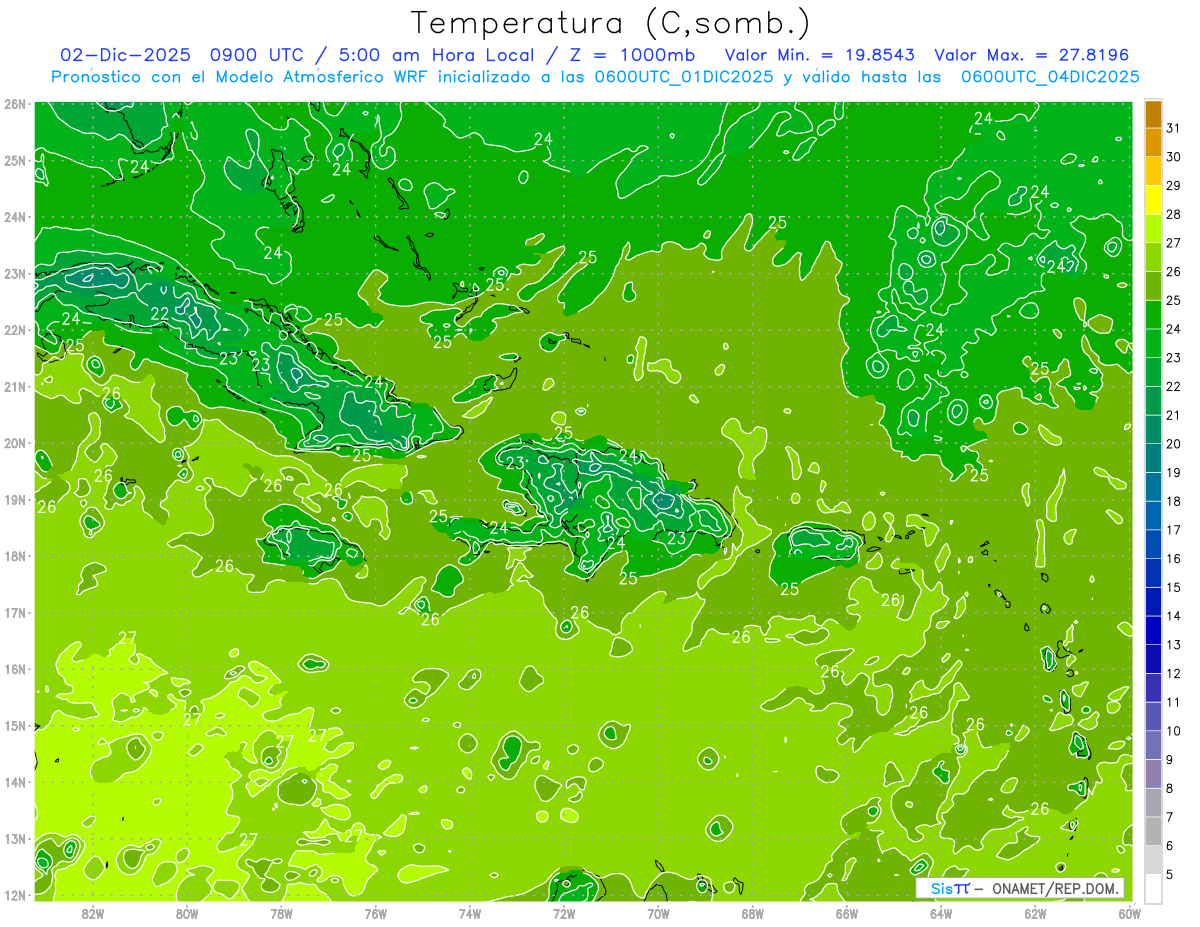Click the '66W' longitude axis label
The image size is (1200, 927).
pyautogui.click(x=847, y=913)
